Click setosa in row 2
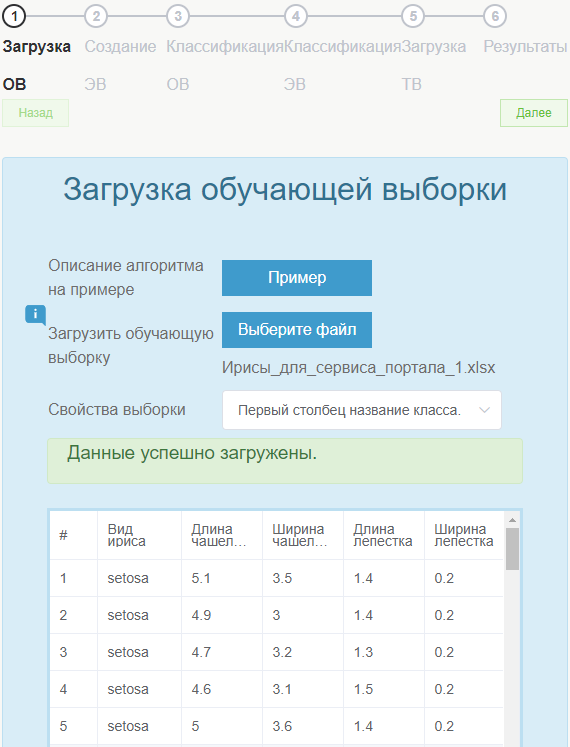This screenshot has width=570, height=747. pyautogui.click(x=139, y=615)
